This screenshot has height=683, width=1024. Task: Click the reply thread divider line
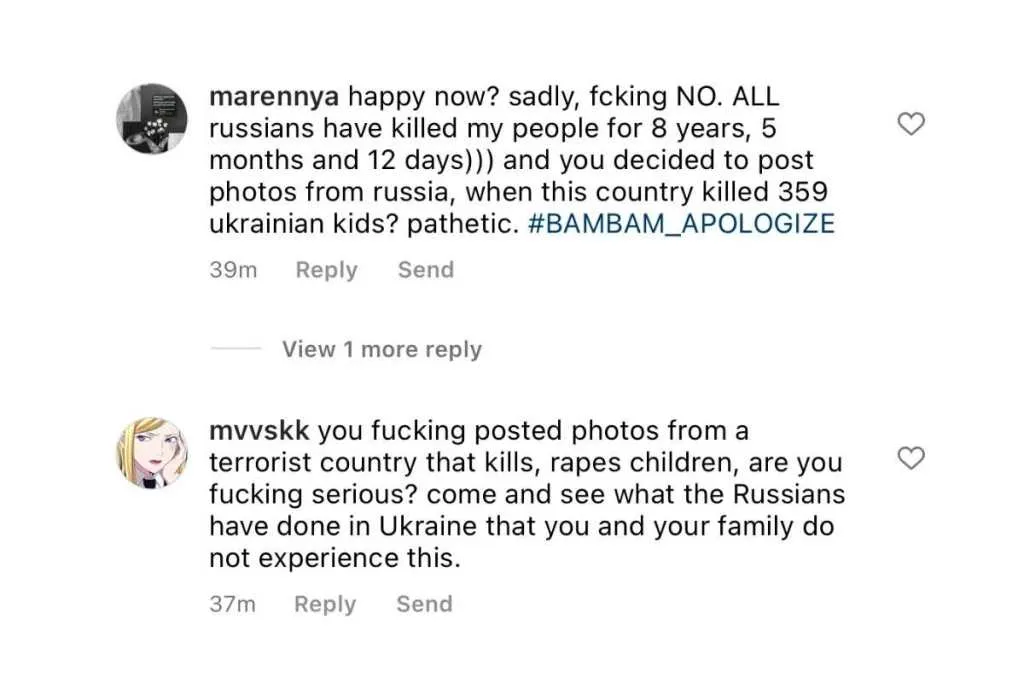click(x=235, y=348)
